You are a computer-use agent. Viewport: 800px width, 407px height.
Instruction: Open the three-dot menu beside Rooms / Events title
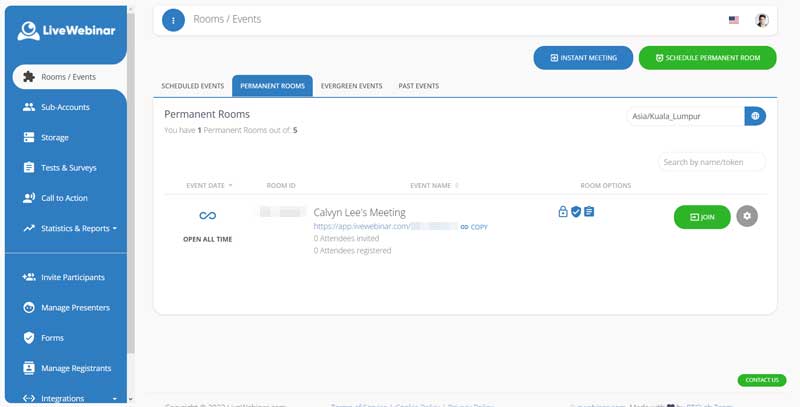click(173, 20)
